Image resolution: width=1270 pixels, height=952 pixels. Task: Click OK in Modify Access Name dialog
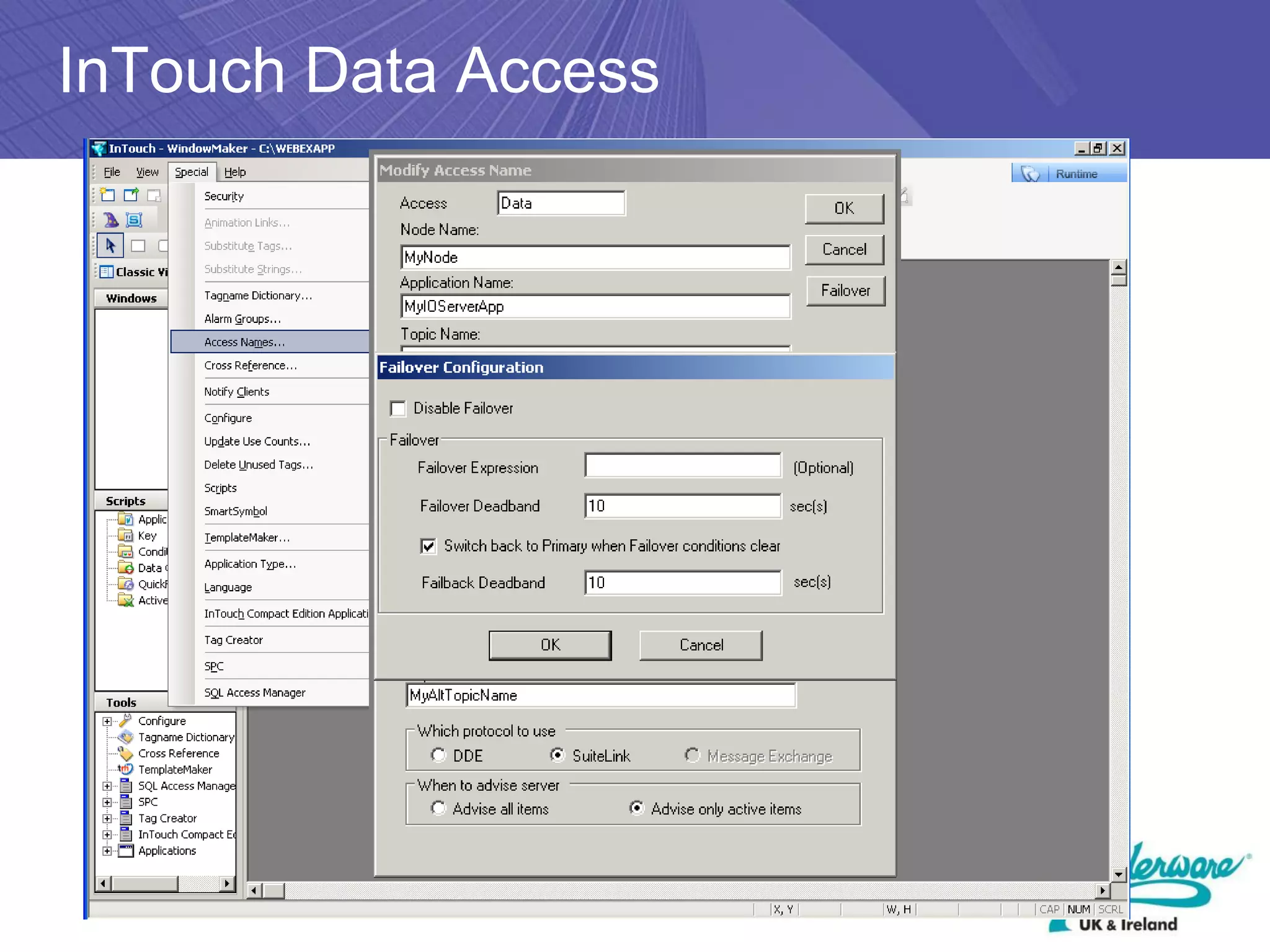[x=845, y=209]
